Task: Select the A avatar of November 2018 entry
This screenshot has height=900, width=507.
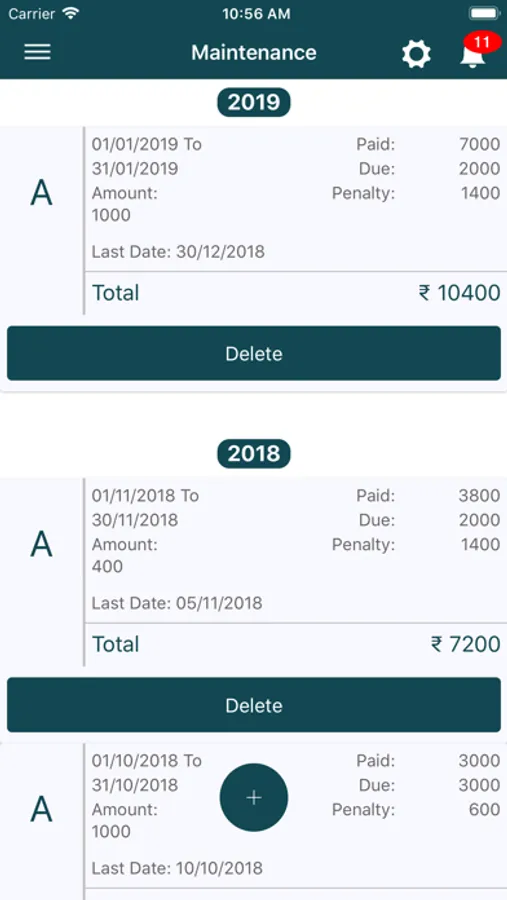Action: click(x=41, y=544)
